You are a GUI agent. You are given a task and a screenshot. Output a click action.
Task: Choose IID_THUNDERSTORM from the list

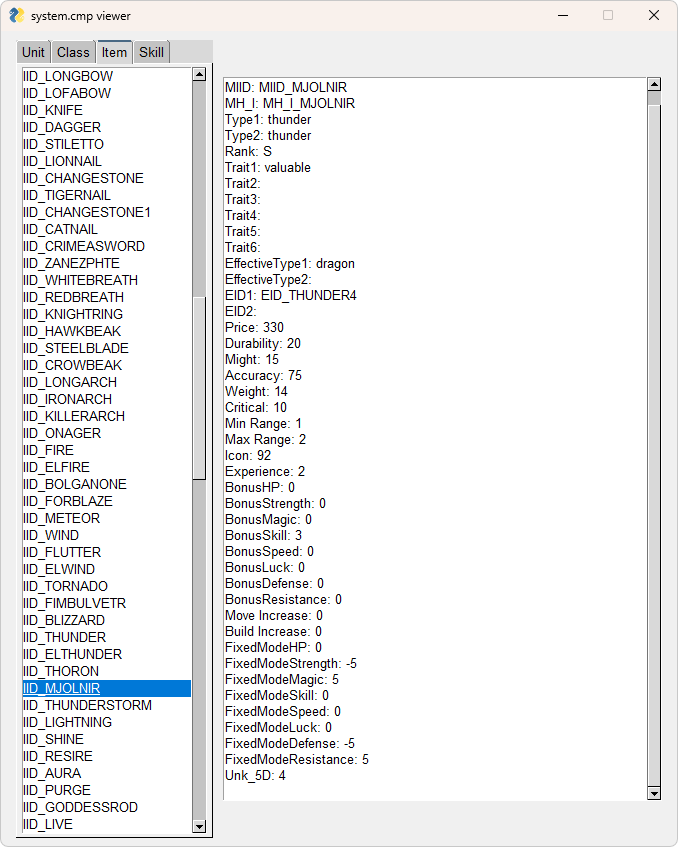(87, 705)
